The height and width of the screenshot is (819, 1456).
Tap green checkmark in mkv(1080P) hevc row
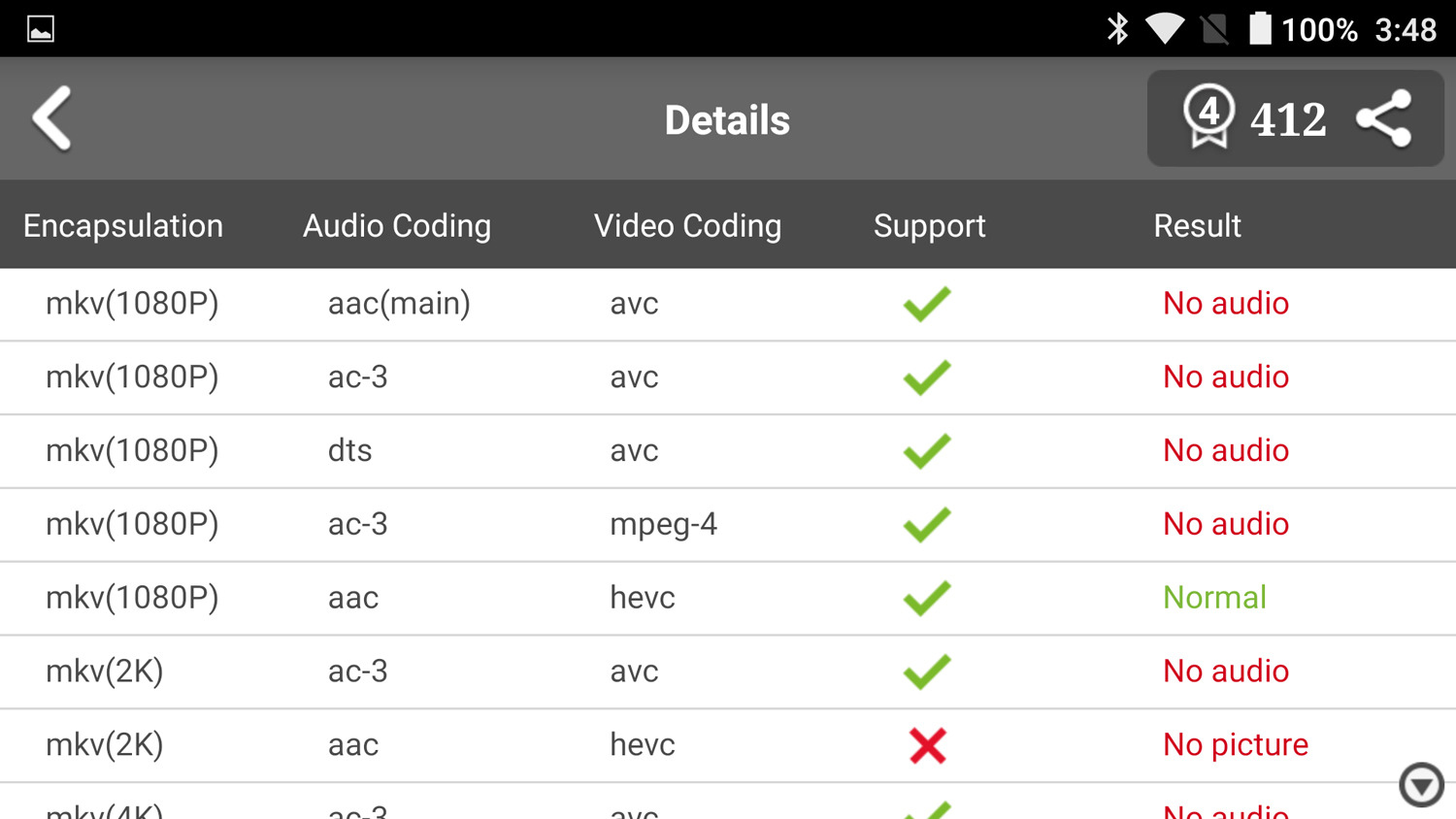[927, 598]
